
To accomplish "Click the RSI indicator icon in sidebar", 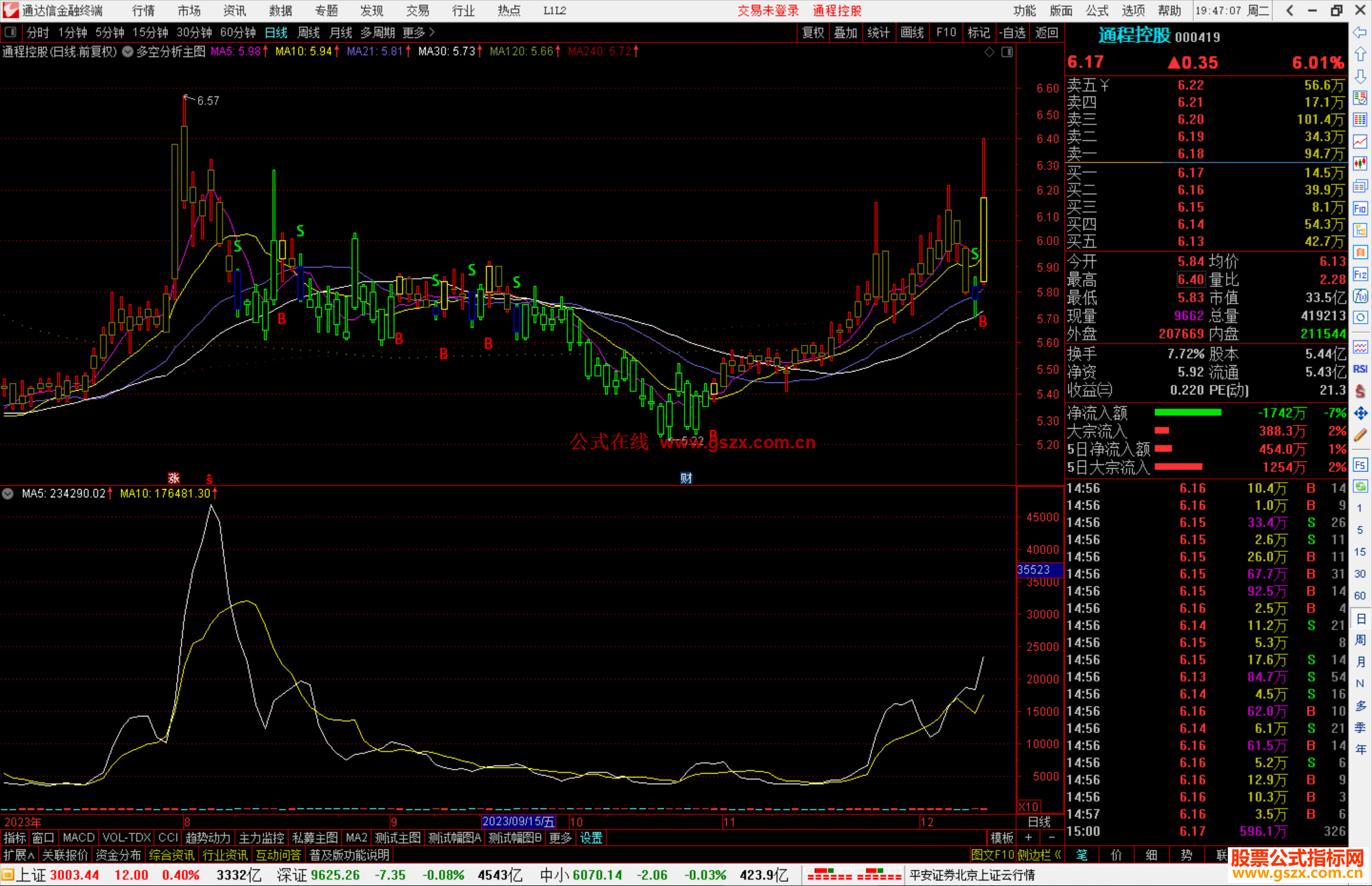I will point(1360,369).
